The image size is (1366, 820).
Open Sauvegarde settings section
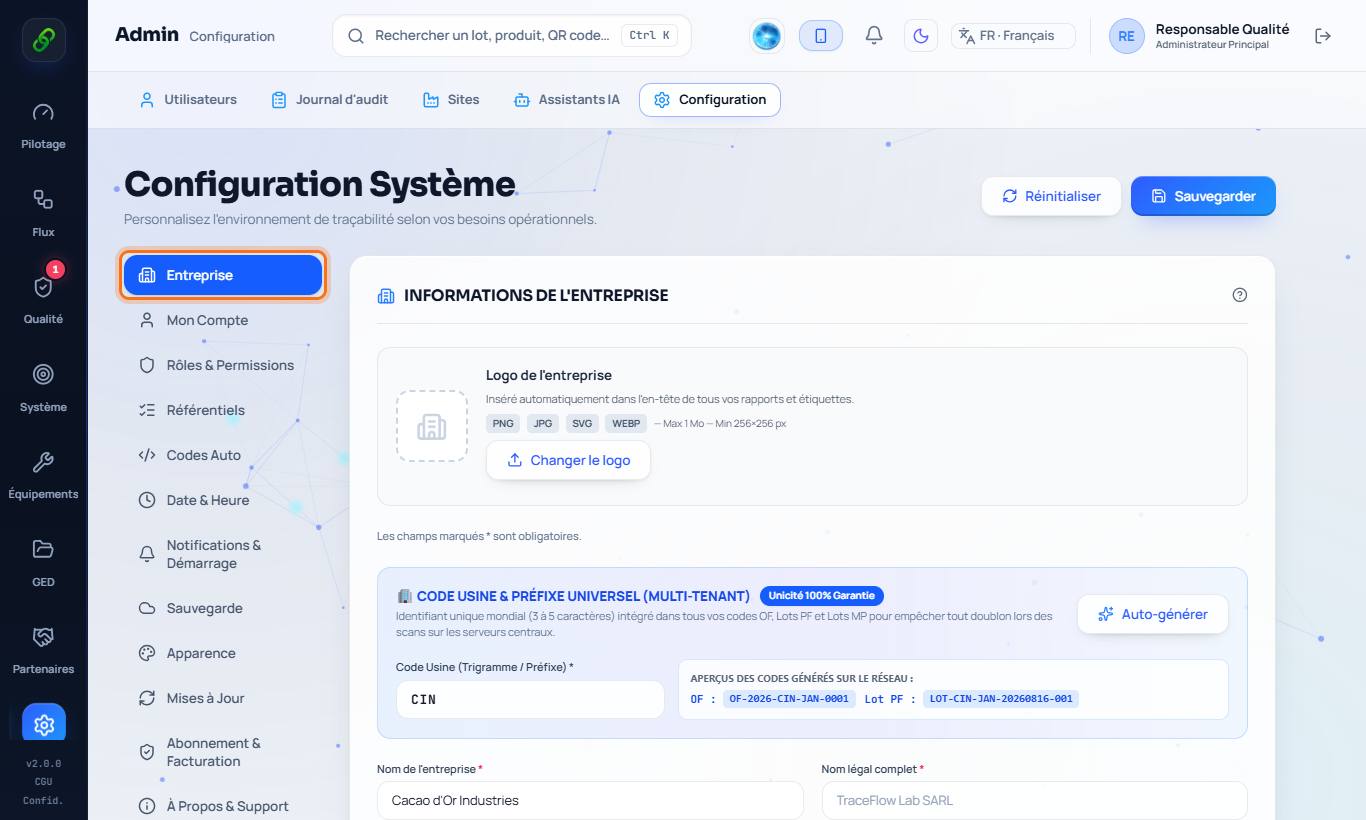coord(223,608)
